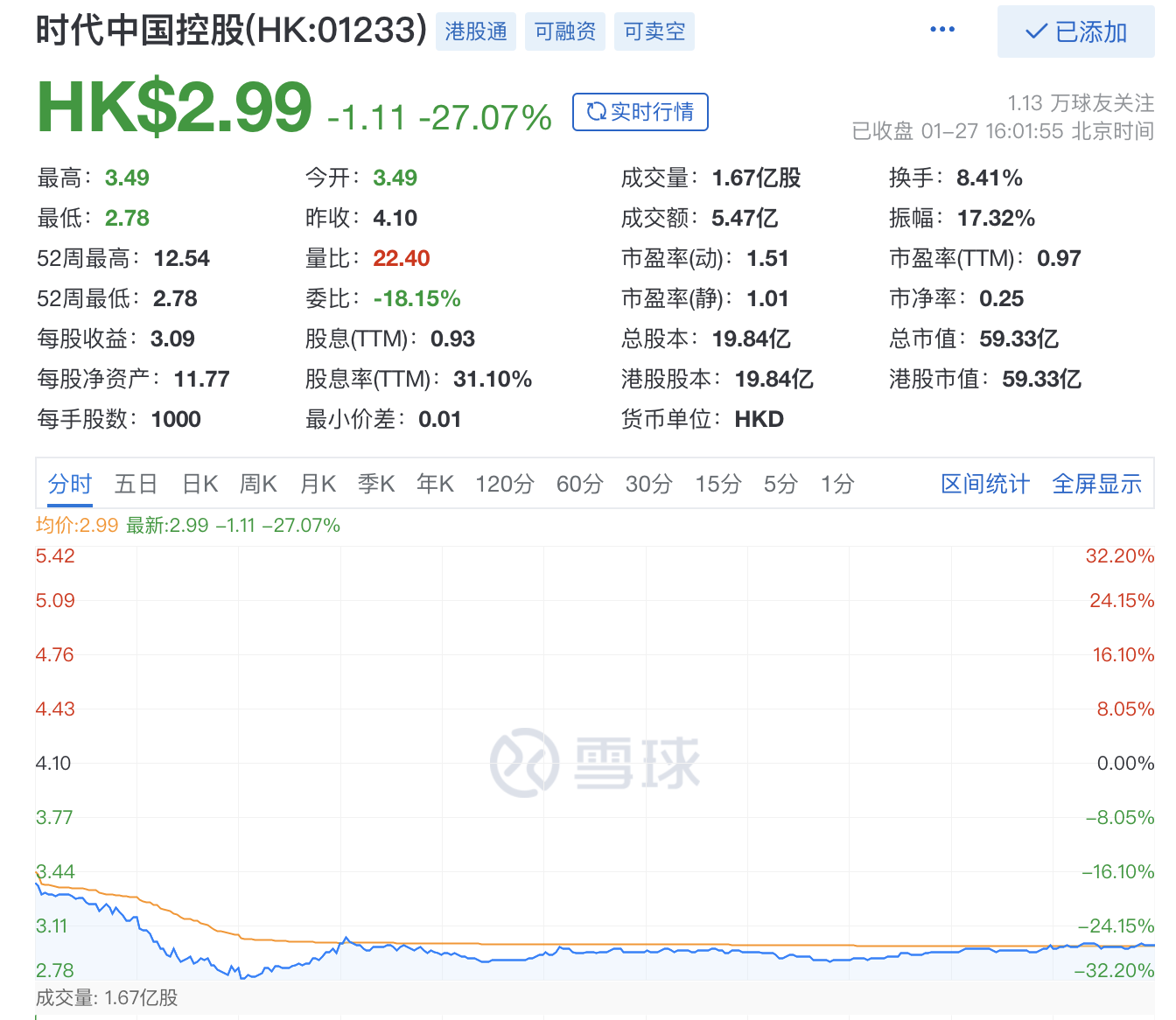1176x1020 pixels.
Task: Click the 52周最低 value 2.78
Action: 175,299
